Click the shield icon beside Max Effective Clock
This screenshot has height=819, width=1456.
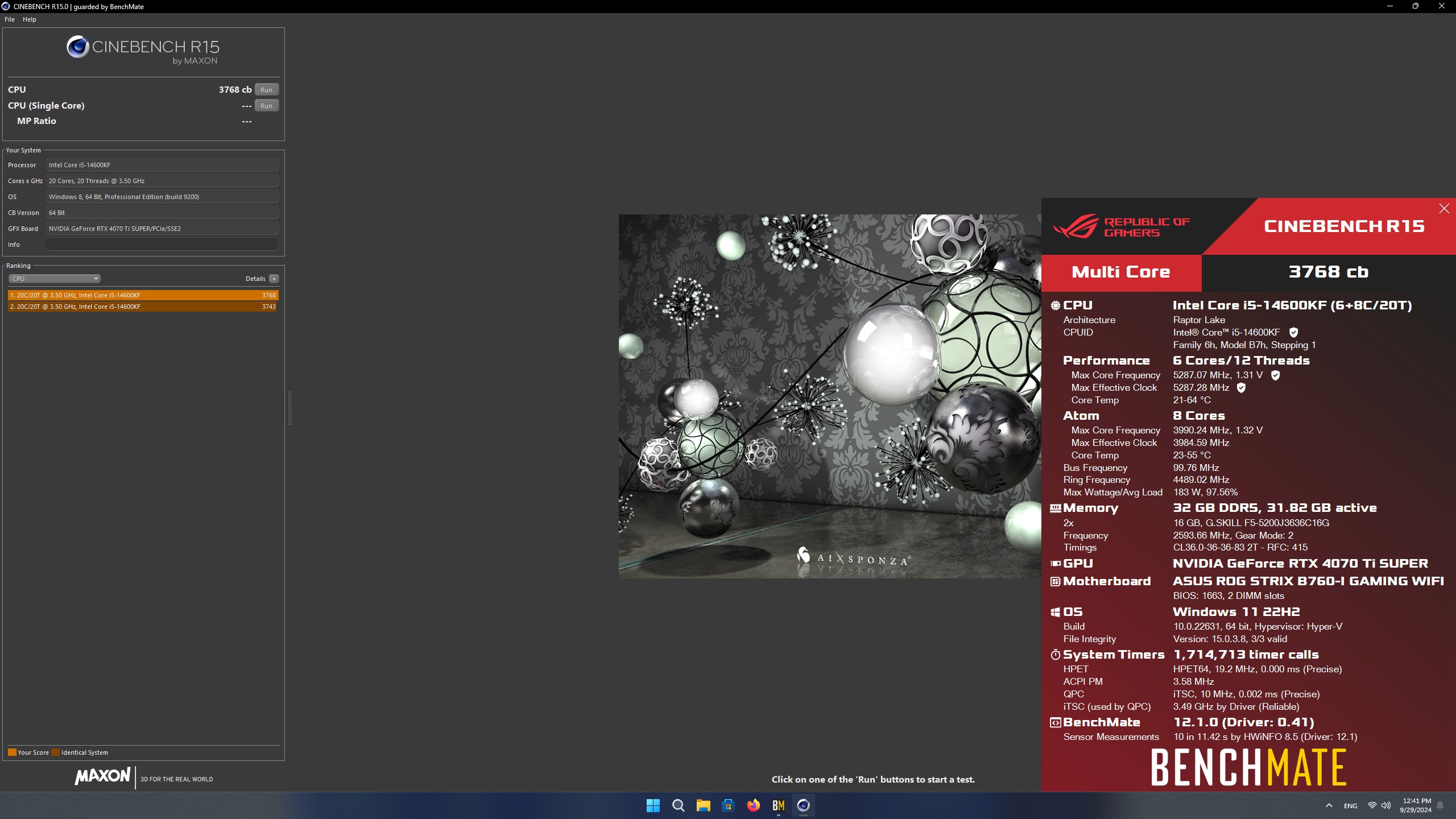click(x=1242, y=388)
